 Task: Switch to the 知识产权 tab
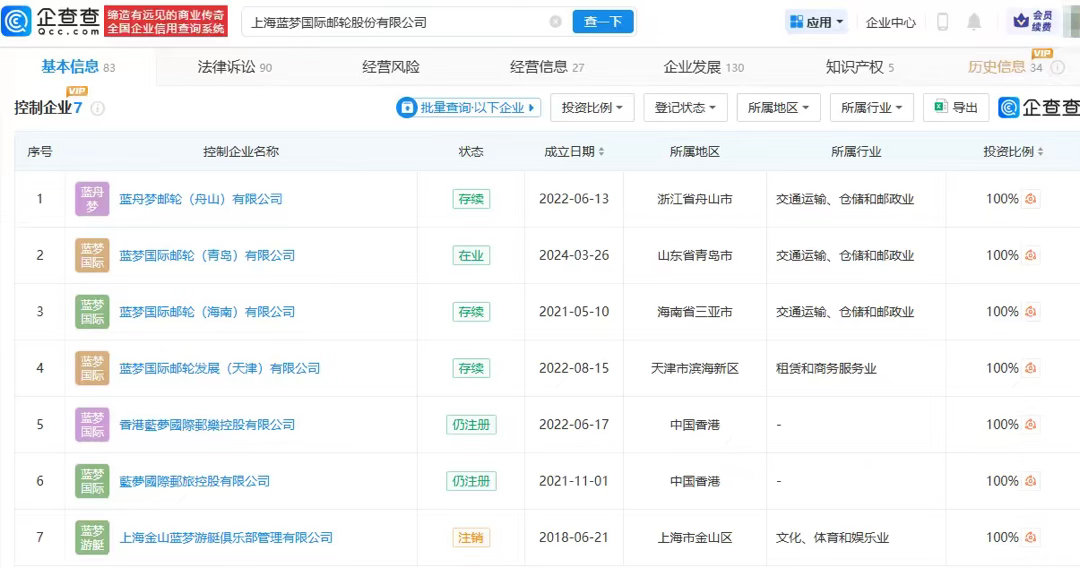(860, 67)
